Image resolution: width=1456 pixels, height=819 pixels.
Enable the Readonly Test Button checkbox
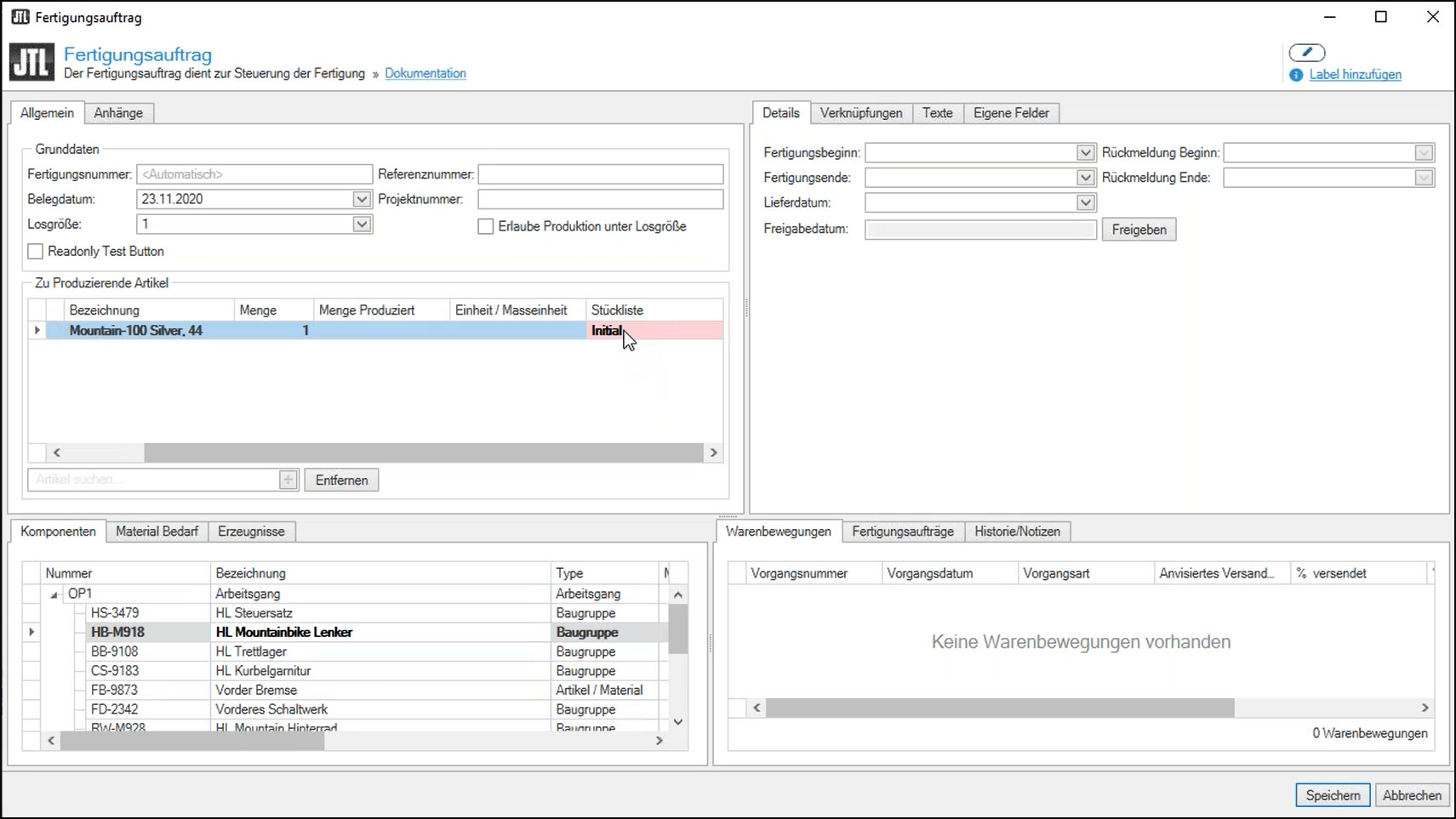click(35, 251)
